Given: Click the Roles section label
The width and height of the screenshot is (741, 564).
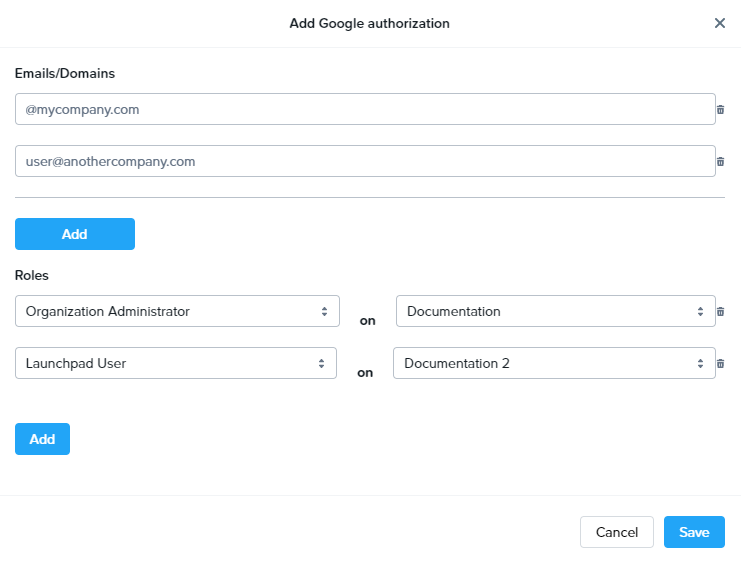Looking at the screenshot, I should pyautogui.click(x=32, y=275).
